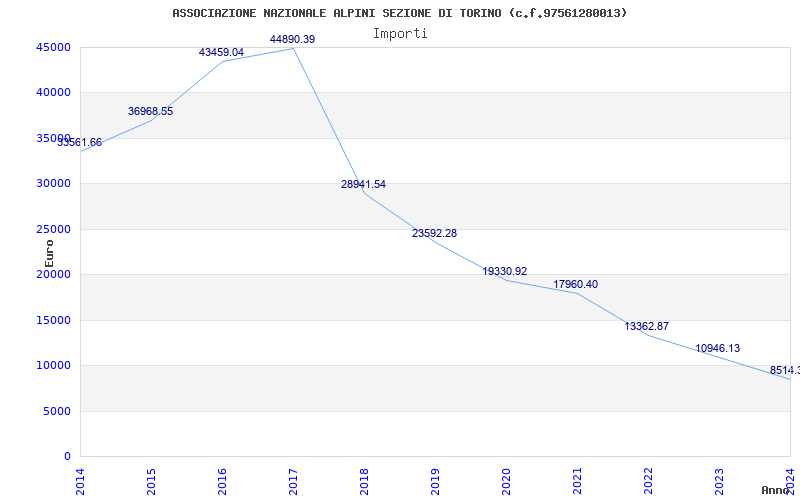The width and height of the screenshot is (800, 500).
Task: Click x-axis year label 2014
Action: pyautogui.click(x=80, y=482)
